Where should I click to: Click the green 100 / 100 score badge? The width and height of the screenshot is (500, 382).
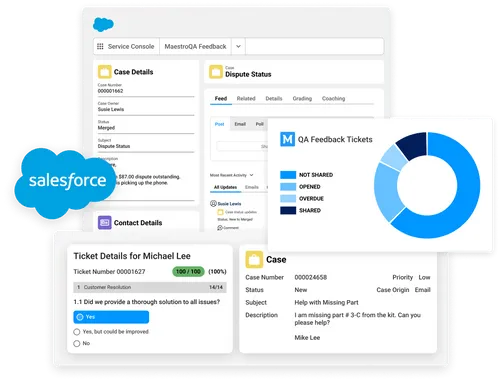coord(188,272)
